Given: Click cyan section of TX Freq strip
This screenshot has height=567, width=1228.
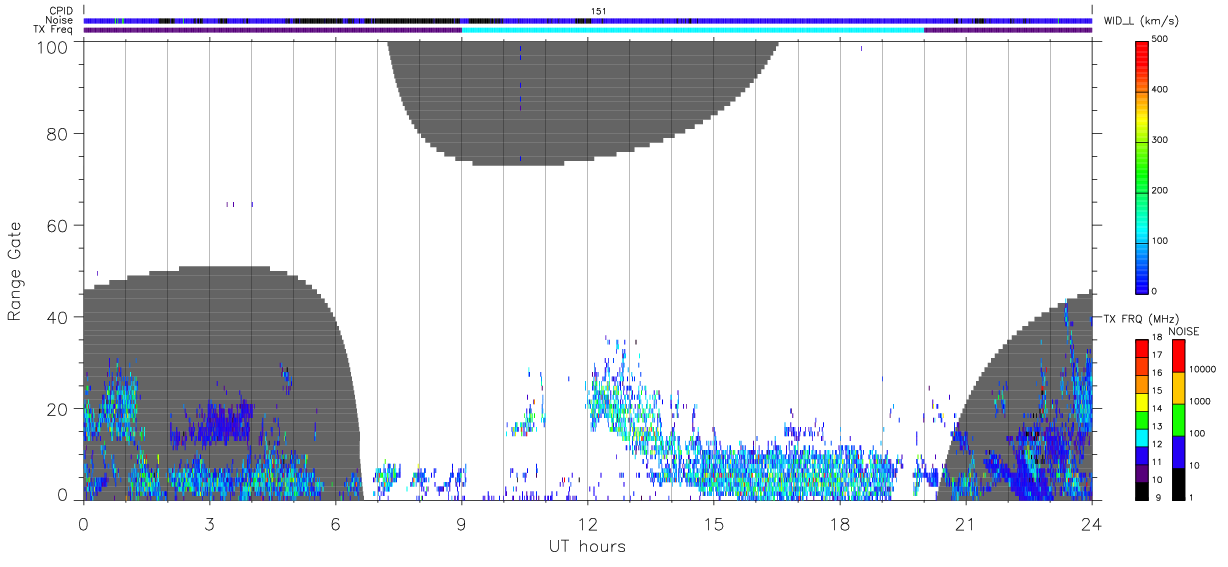Looking at the screenshot, I should coord(692,30).
